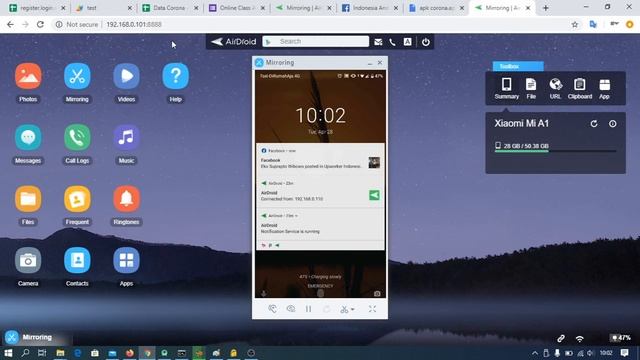
Task: Toggle the eye view-only mode in Mirroring toolbar
Action: coord(291,309)
